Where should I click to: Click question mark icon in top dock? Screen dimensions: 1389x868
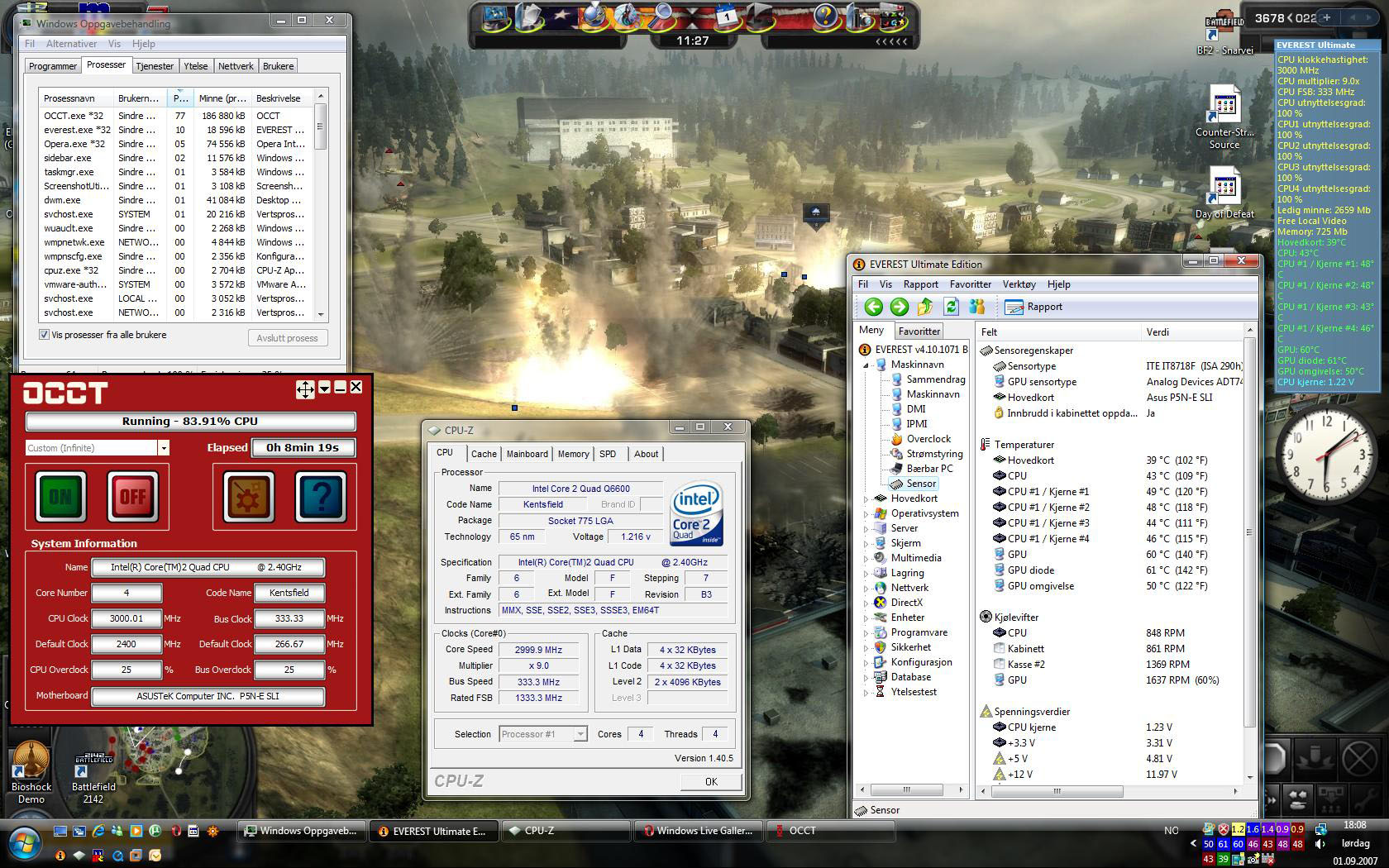[824, 16]
